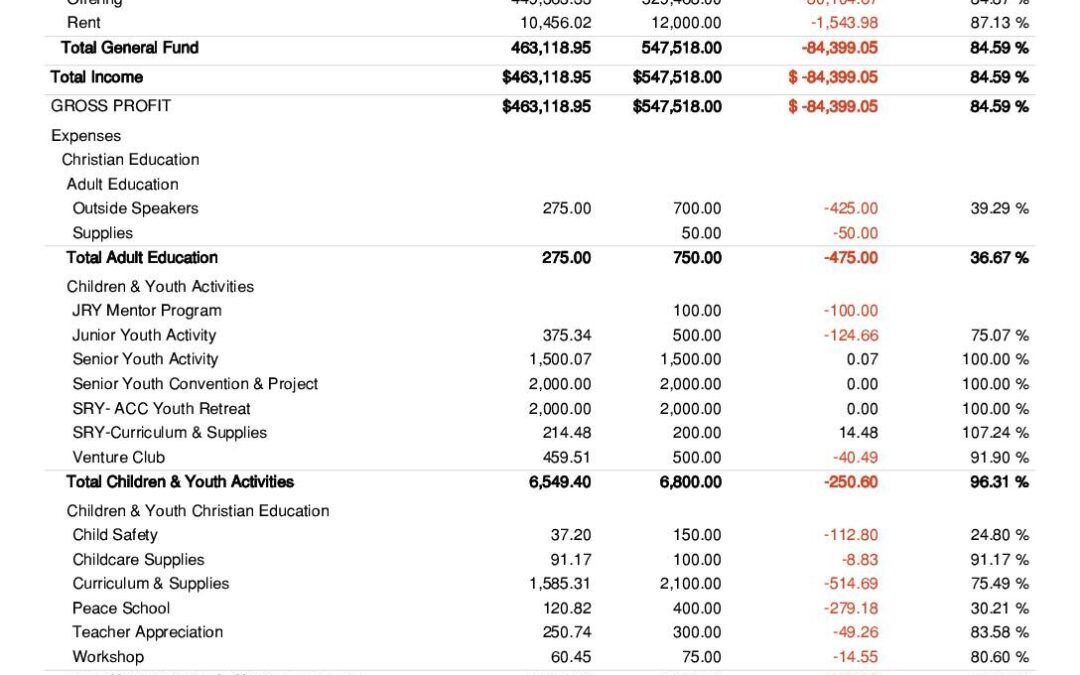The height and width of the screenshot is (675, 1080).
Task: Click JRY Mentor Program budget 100.00
Action: click(697, 311)
